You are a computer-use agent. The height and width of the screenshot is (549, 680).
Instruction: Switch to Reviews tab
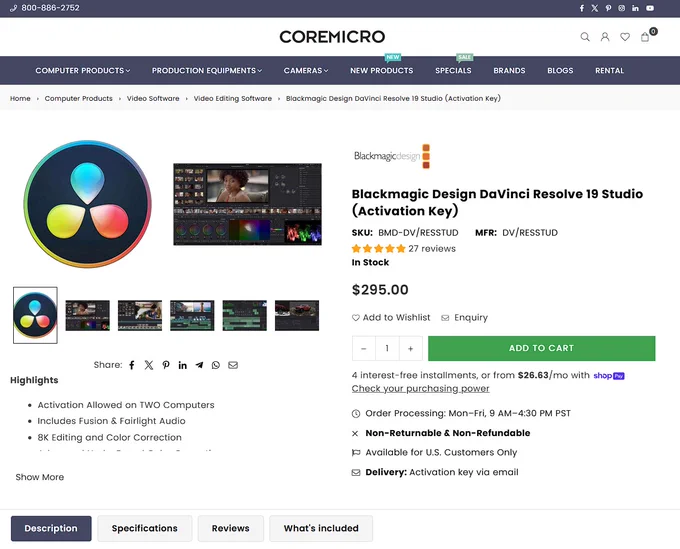click(231, 529)
